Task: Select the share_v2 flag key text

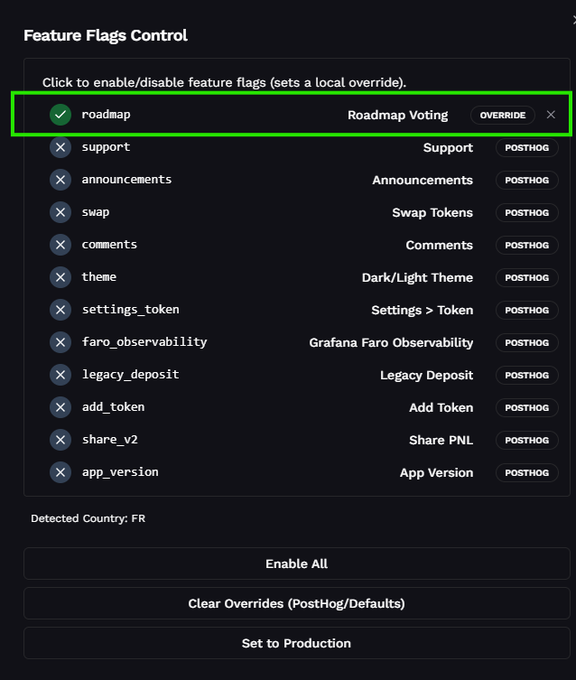Action: click(110, 440)
